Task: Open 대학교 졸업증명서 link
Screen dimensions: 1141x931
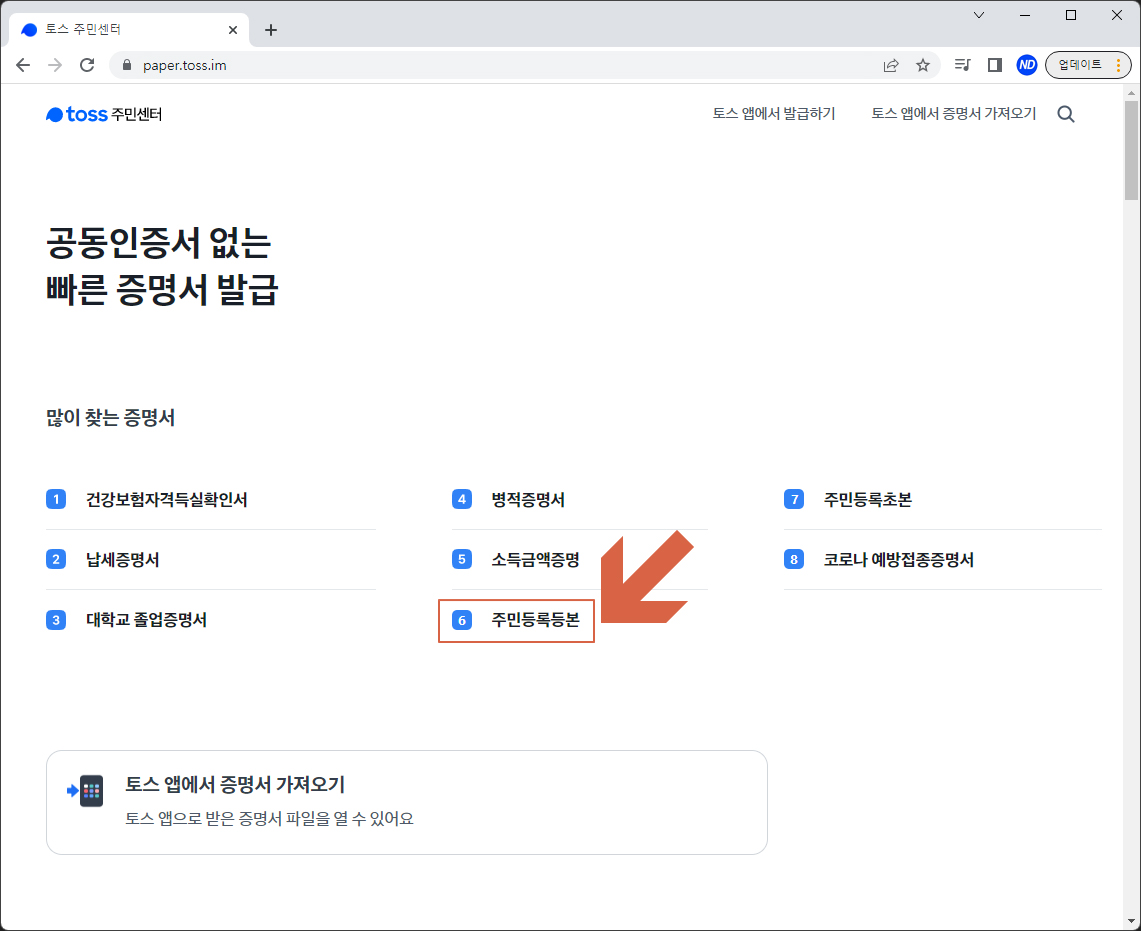Action: tap(146, 620)
